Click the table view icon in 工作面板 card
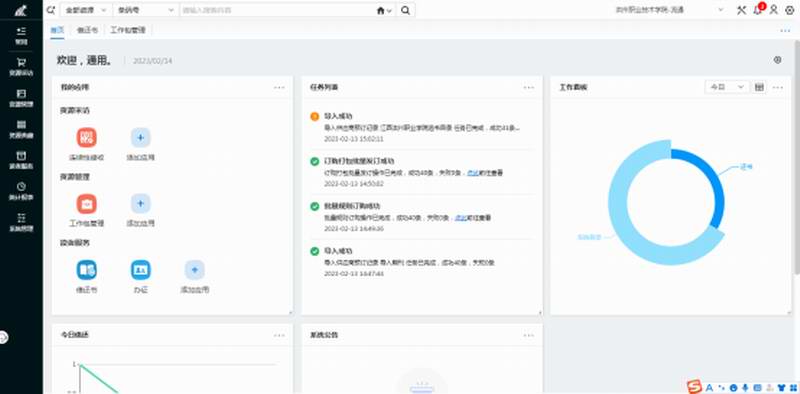Screen dimensions: 800x394 [x=759, y=87]
